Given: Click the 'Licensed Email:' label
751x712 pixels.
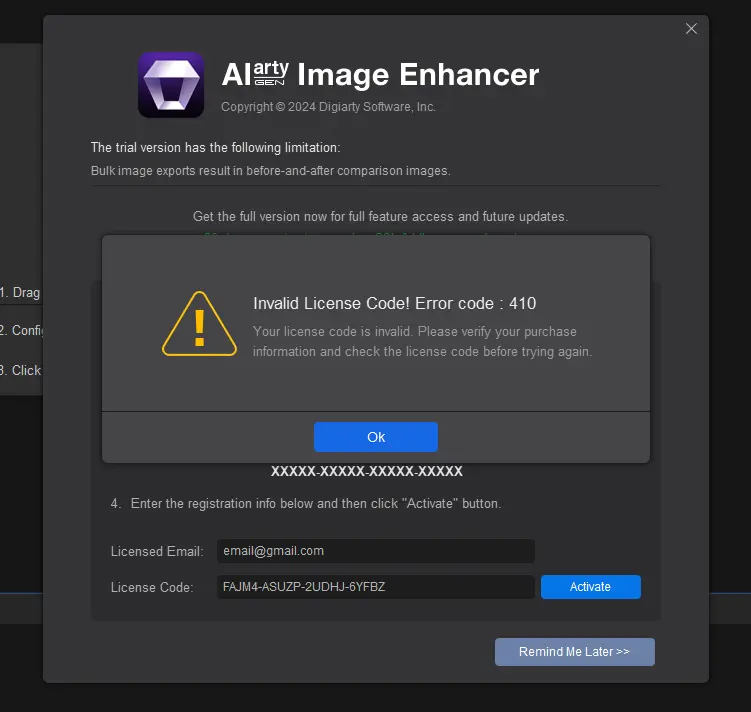Looking at the screenshot, I should 157,551.
